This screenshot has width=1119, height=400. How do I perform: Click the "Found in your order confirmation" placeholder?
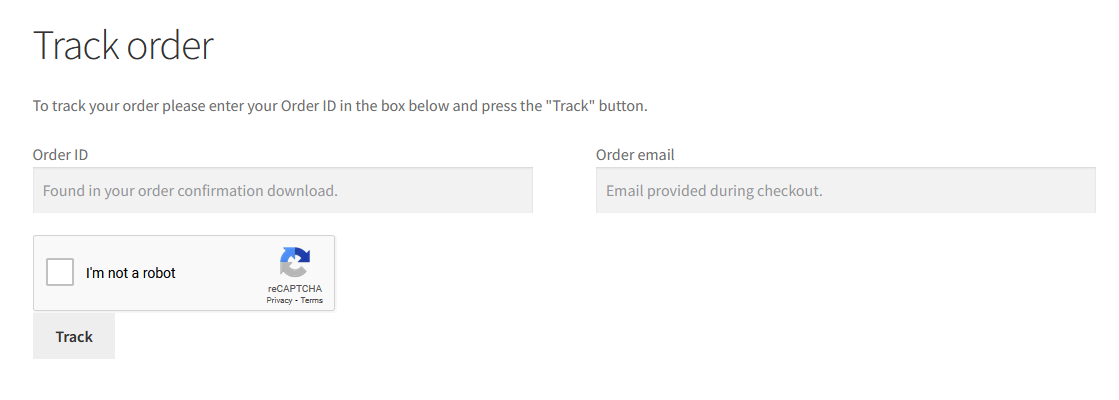(190, 191)
